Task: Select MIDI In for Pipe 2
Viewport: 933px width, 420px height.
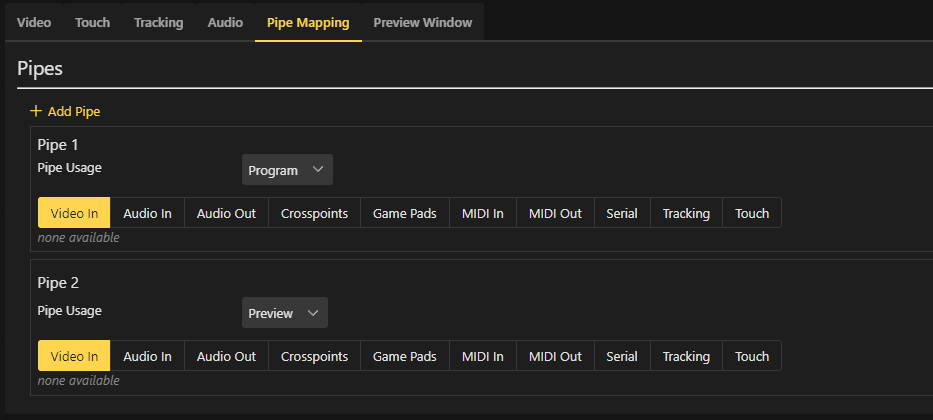Action: point(483,356)
